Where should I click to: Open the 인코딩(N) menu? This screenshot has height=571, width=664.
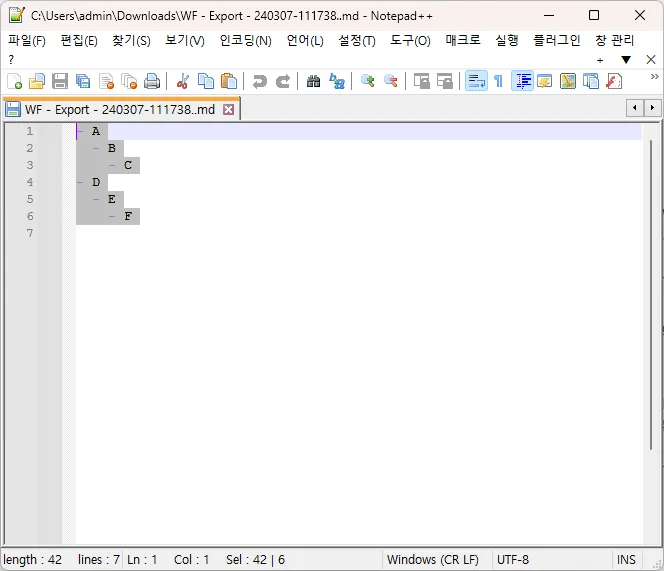(x=246, y=41)
